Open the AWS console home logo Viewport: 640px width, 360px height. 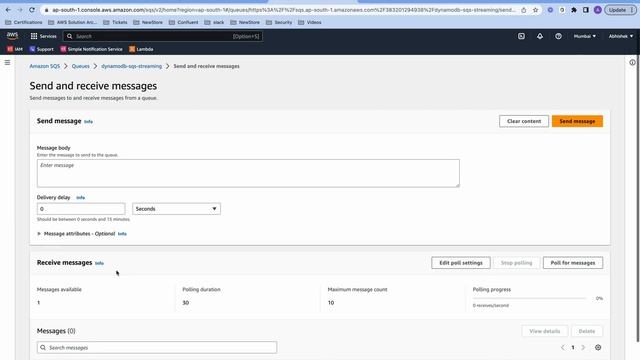12,36
